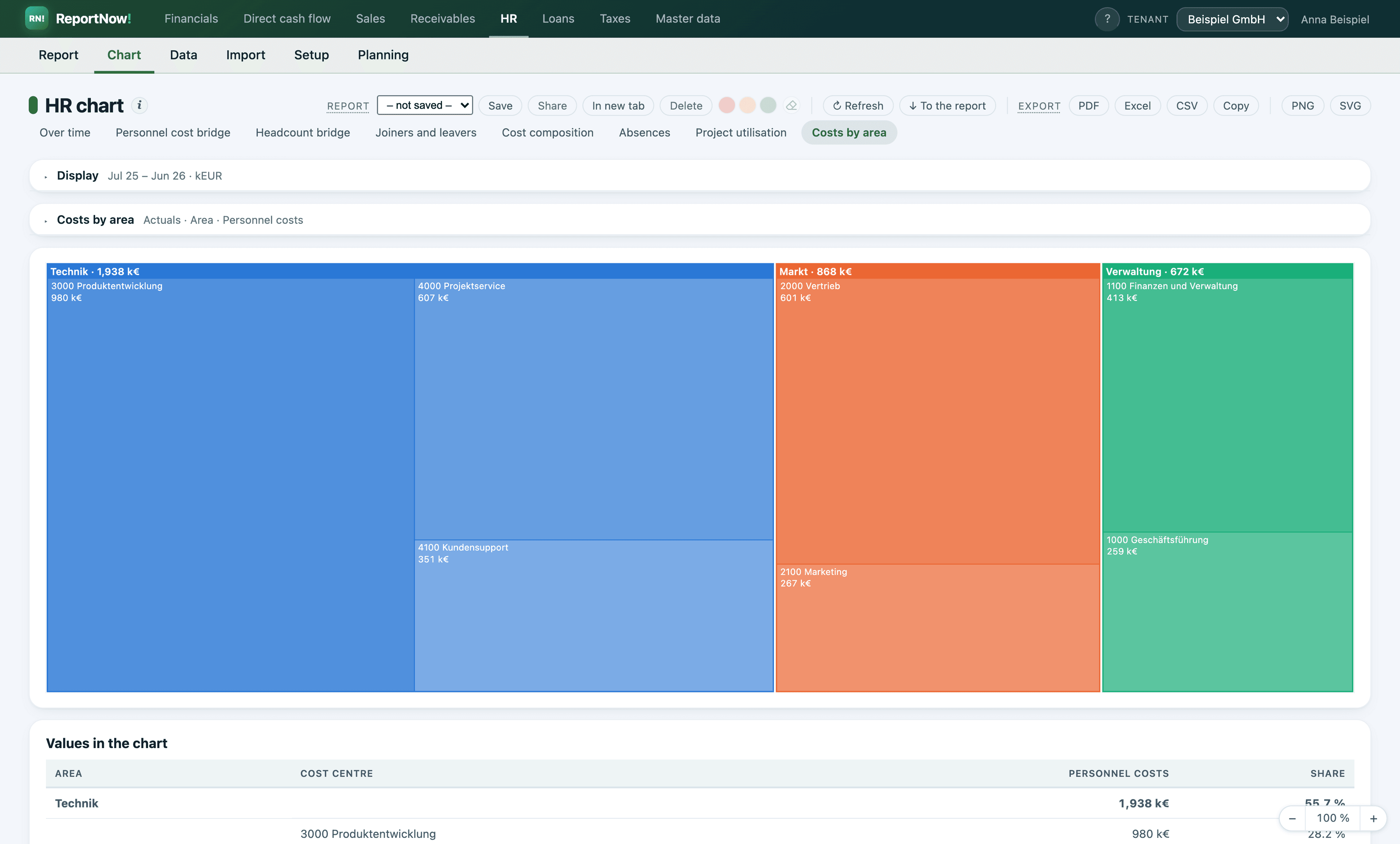
Task: Click the HR chart info icon
Action: coord(139,105)
